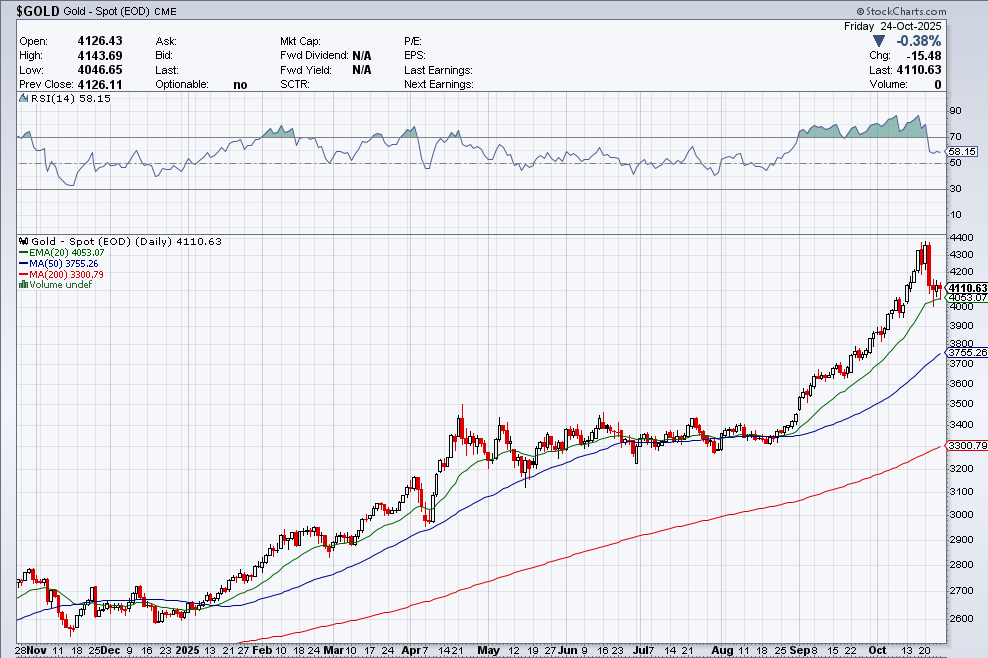
Task: Click the volume bars icon beside Volume undef
Action: click(x=23, y=284)
